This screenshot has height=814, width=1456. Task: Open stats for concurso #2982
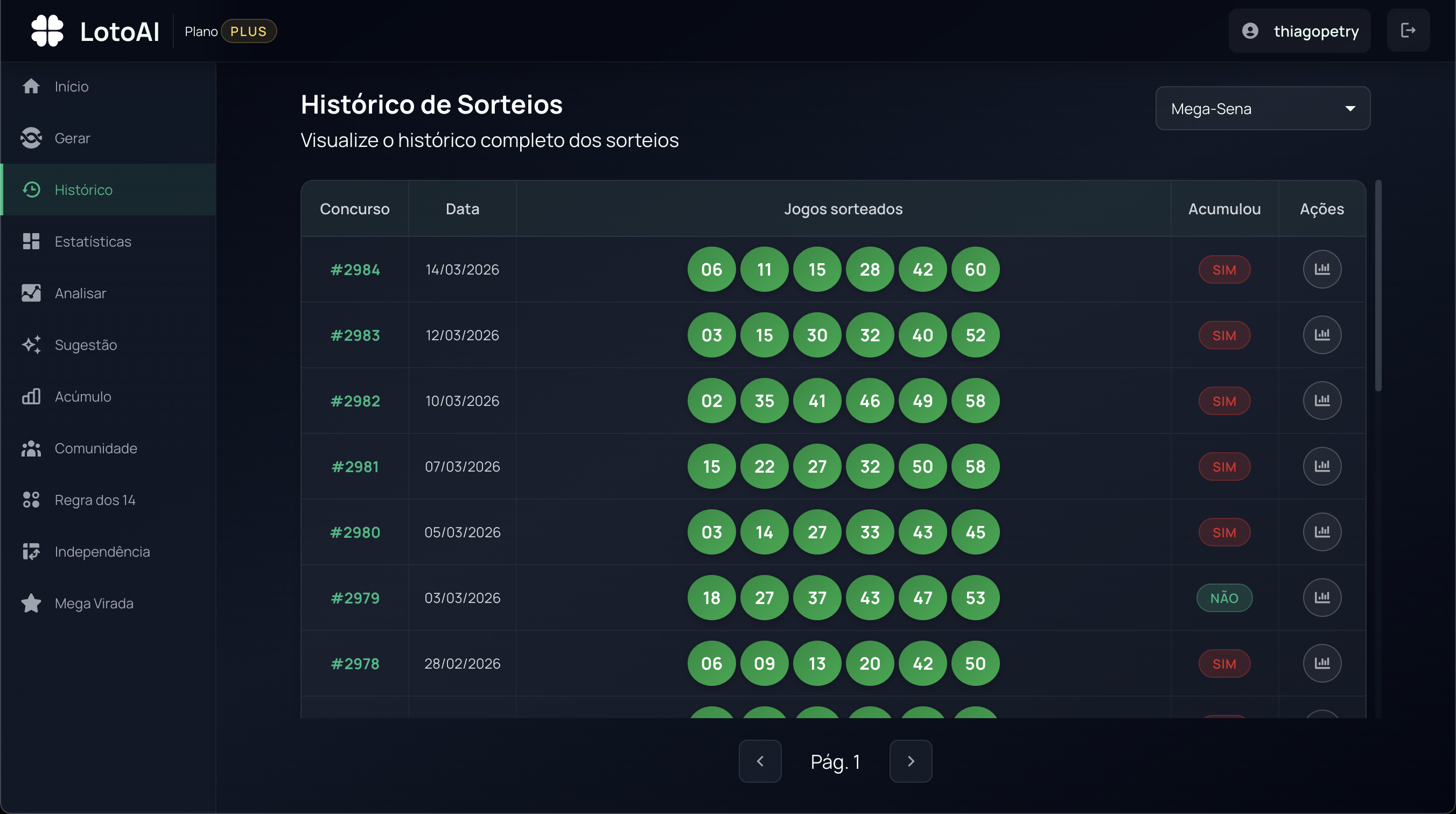click(1322, 400)
